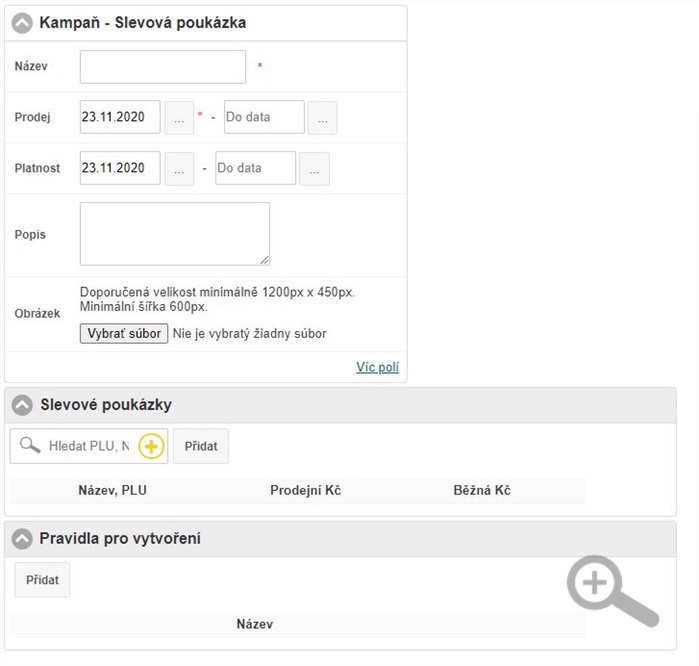Open date picker for Platnost start date
699x666 pixels.
click(179, 168)
